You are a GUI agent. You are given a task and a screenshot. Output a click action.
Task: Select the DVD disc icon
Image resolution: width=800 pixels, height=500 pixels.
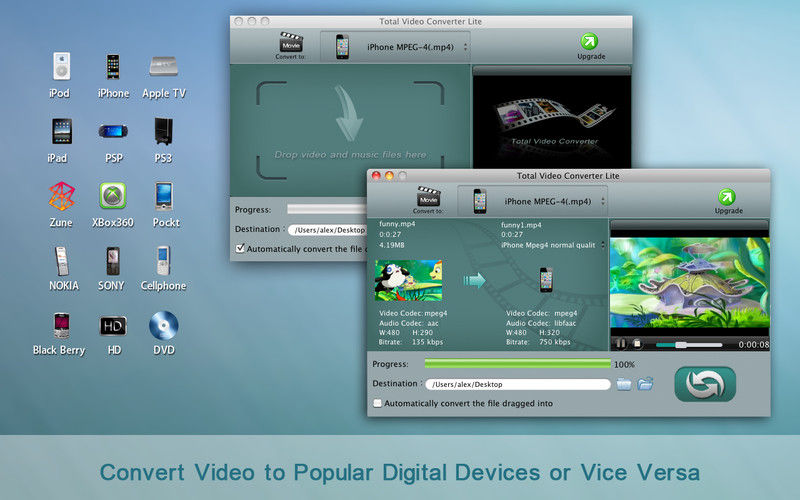(164, 326)
